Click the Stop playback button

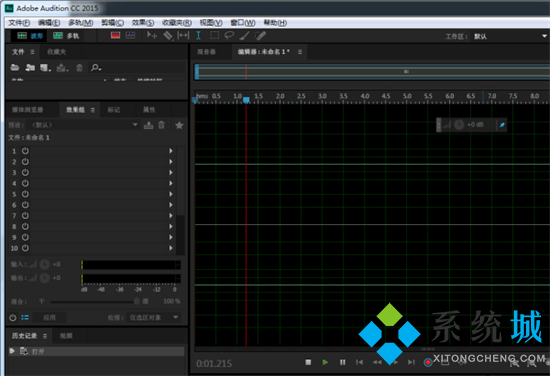308,362
